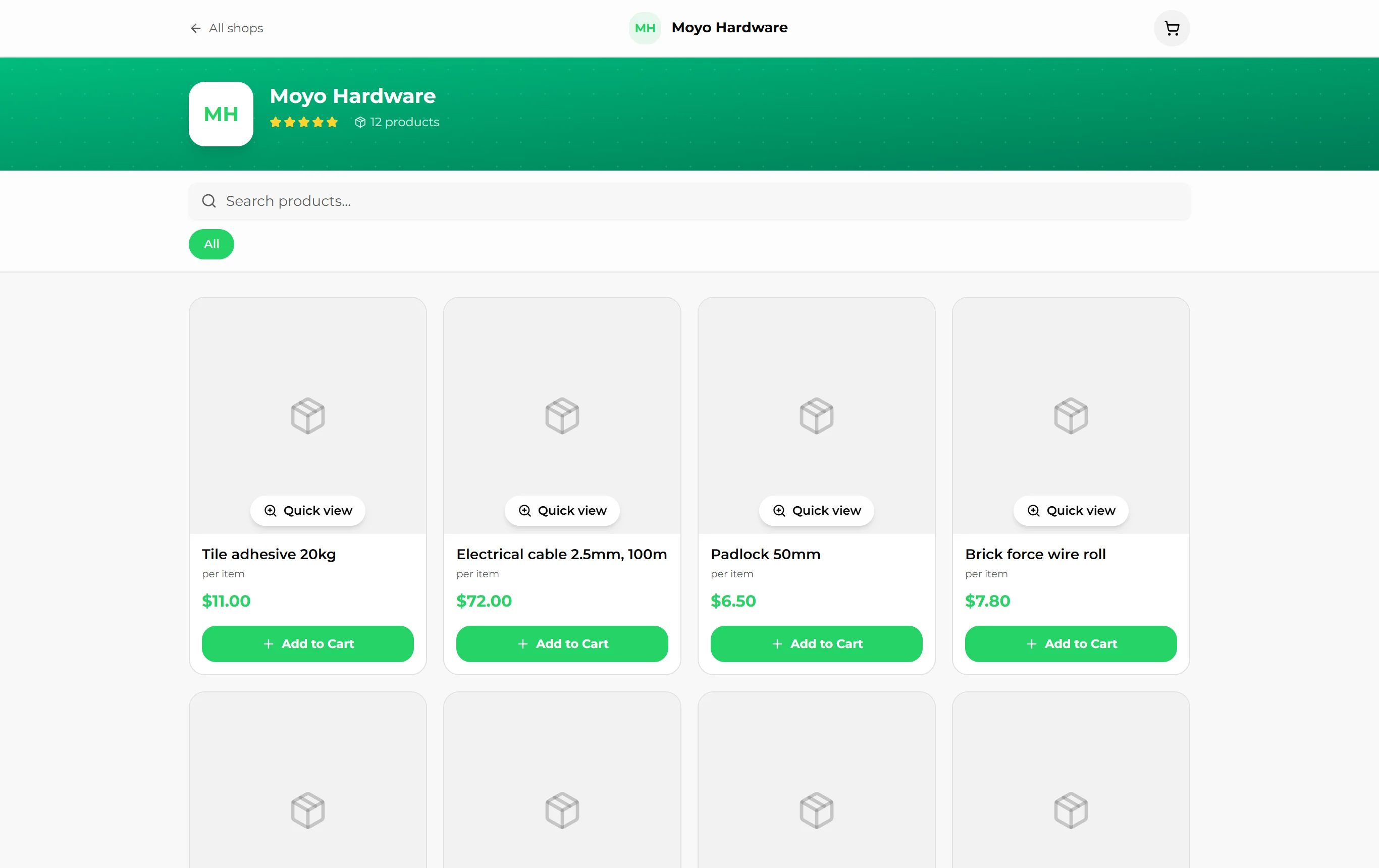Add Padlock 50mm to cart

pos(816,643)
